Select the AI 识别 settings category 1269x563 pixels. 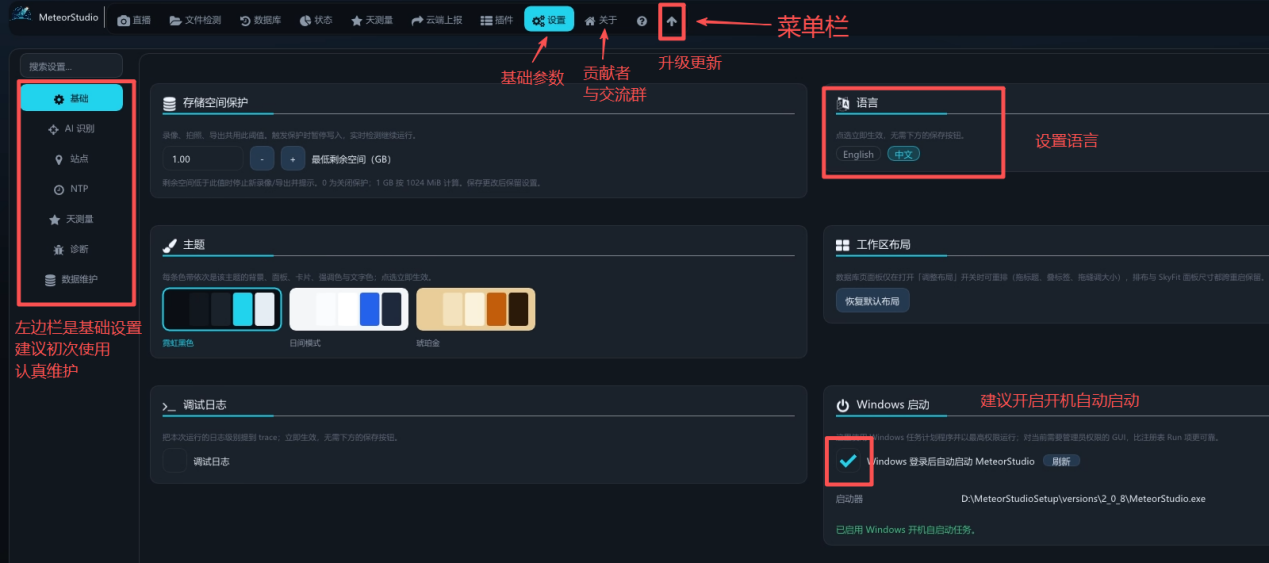[72, 128]
